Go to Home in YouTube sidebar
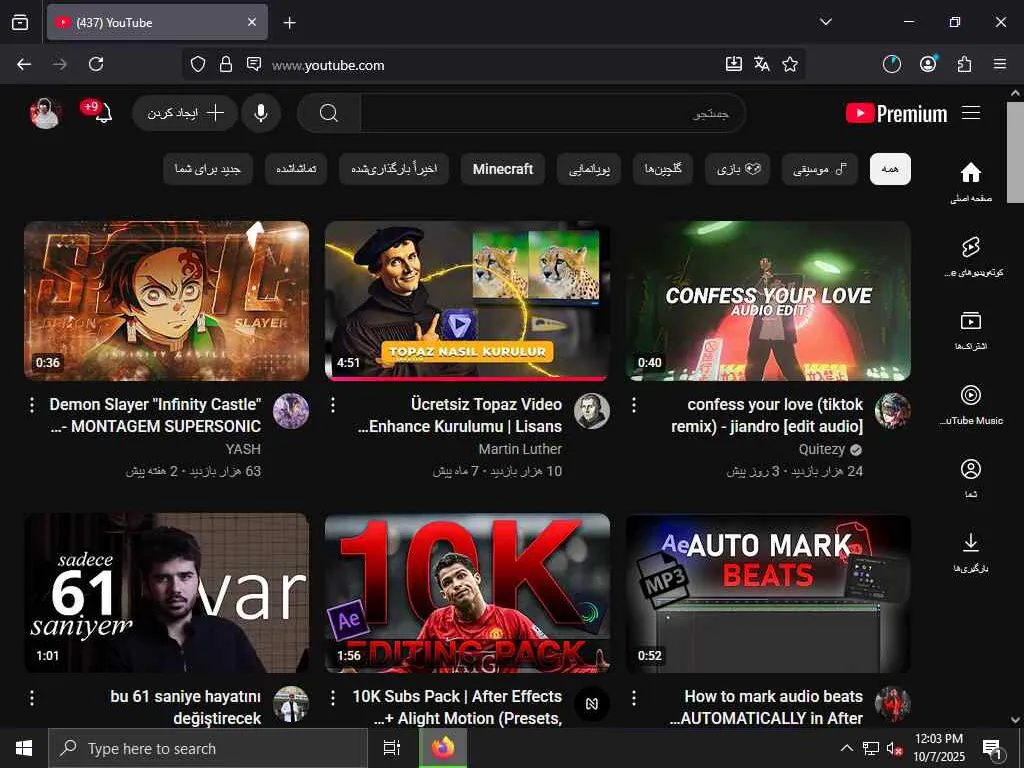The height and width of the screenshot is (768, 1024). pos(970,182)
